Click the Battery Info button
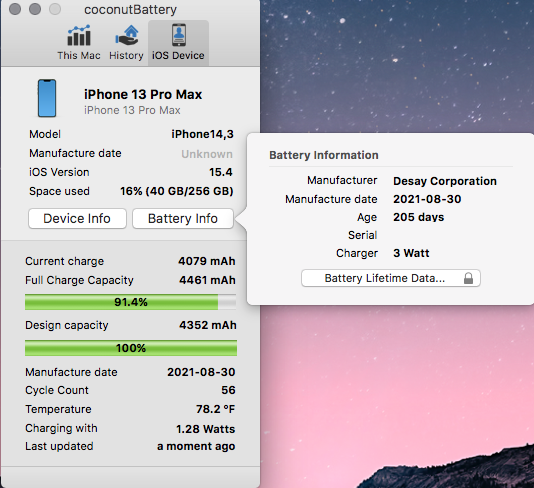Image resolution: width=534 pixels, height=488 pixels. click(x=183, y=218)
